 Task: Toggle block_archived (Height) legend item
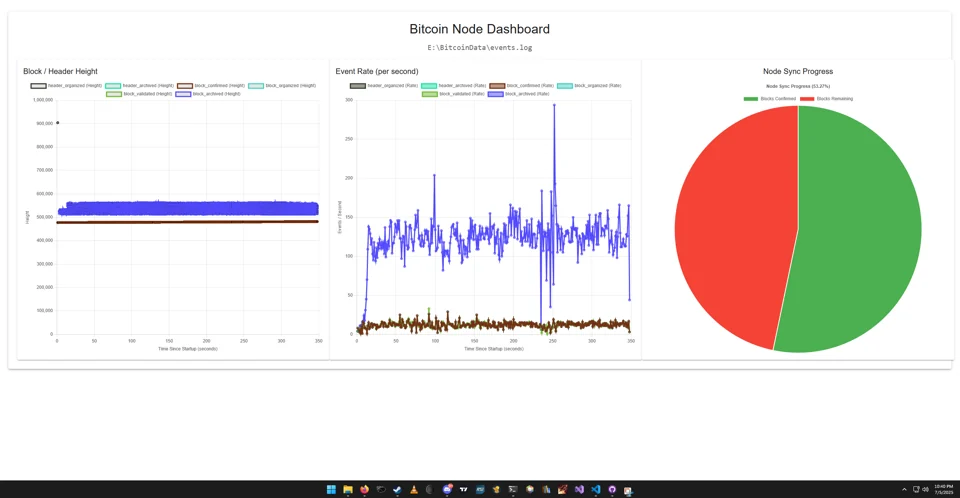click(208, 94)
